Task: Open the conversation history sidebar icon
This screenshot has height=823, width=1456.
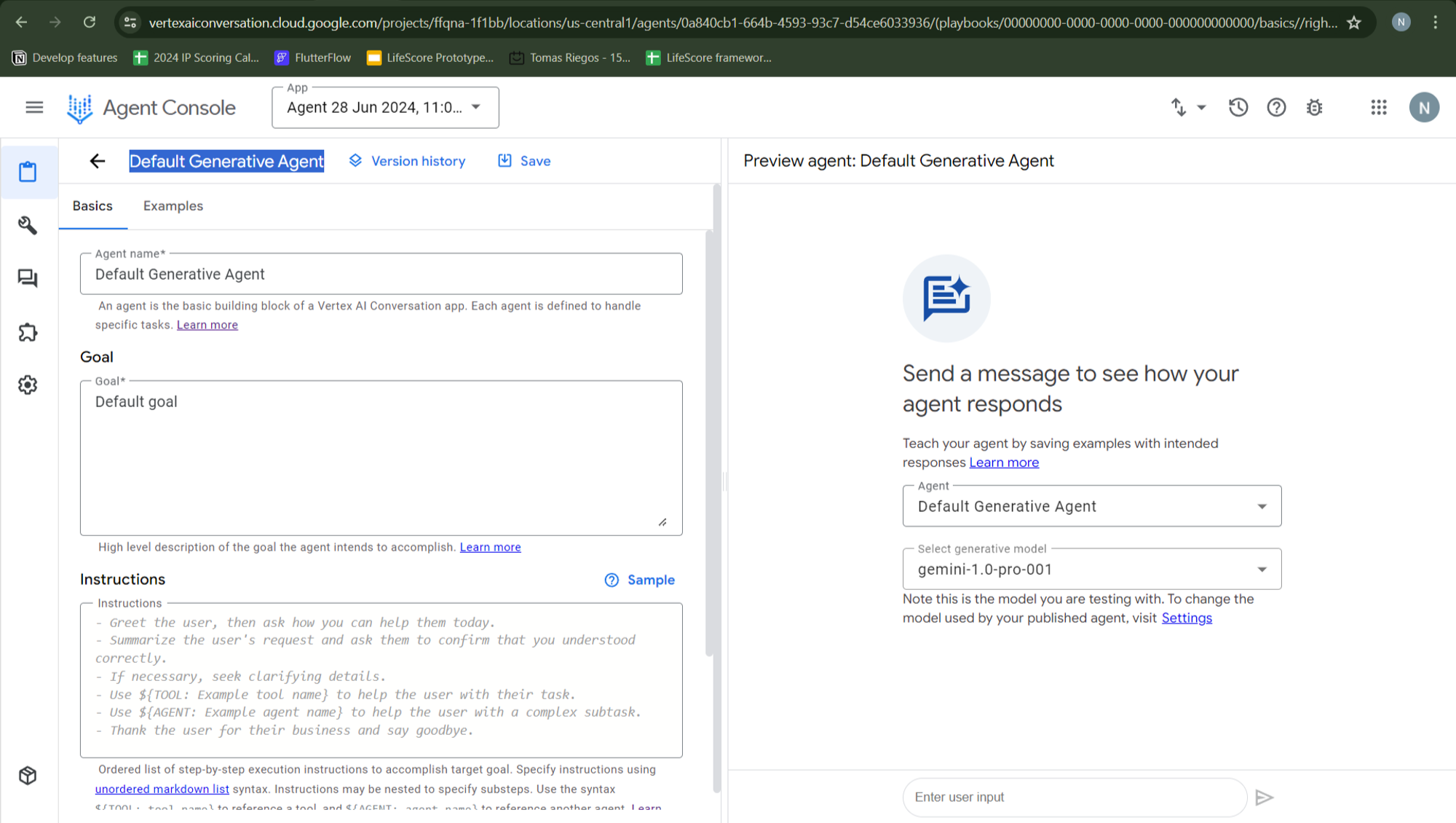Action: coord(28,278)
